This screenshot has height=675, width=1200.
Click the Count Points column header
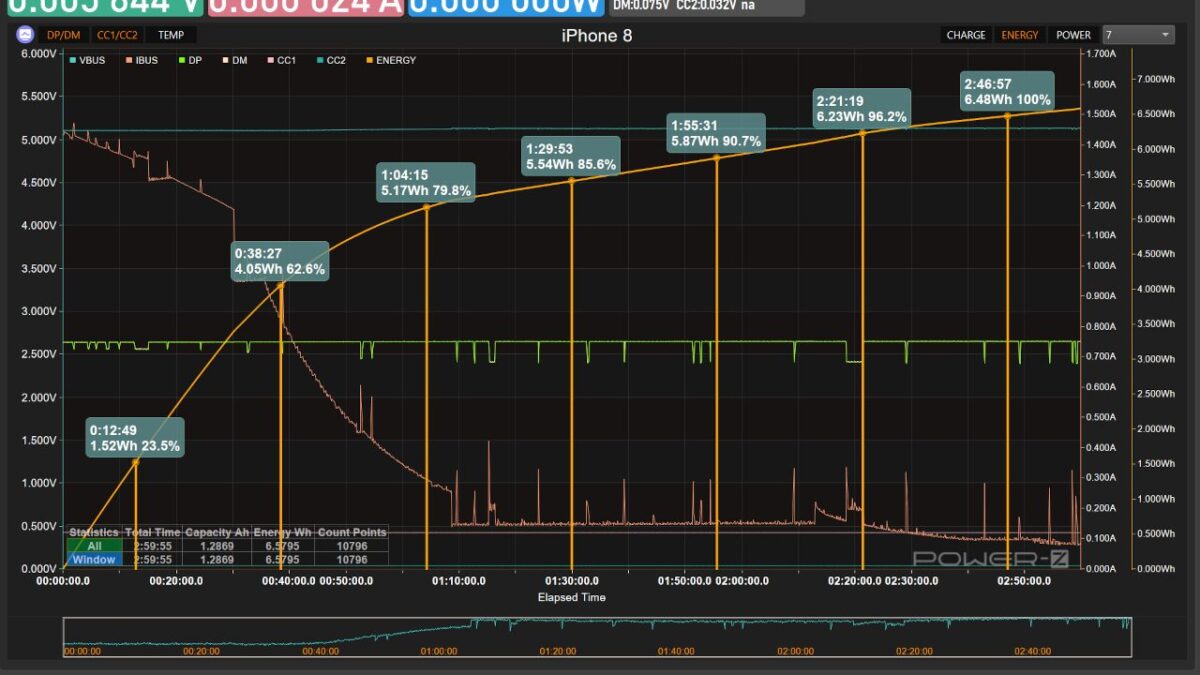click(x=351, y=533)
